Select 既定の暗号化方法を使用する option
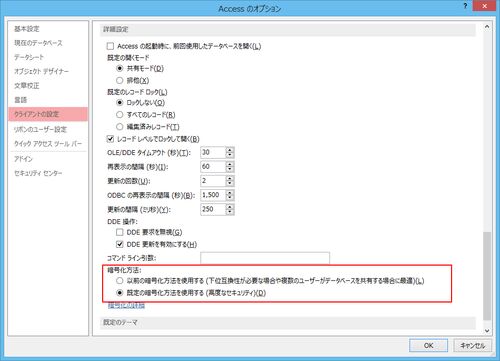This screenshot has height=361, width=500. tap(120, 293)
